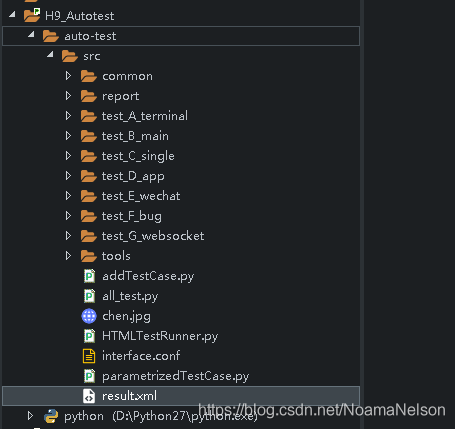Expand the test_D_app folder
Viewport: 455px width, 429px height.
click(68, 176)
